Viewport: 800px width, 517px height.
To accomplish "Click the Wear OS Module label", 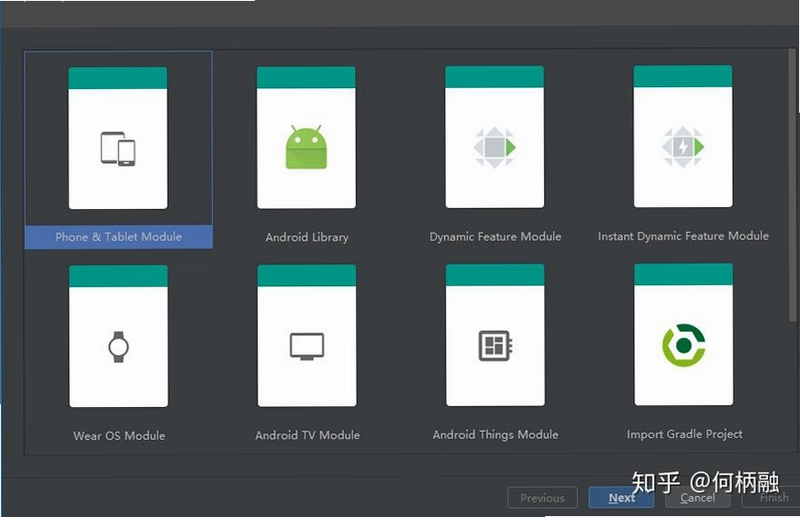I will point(119,436).
